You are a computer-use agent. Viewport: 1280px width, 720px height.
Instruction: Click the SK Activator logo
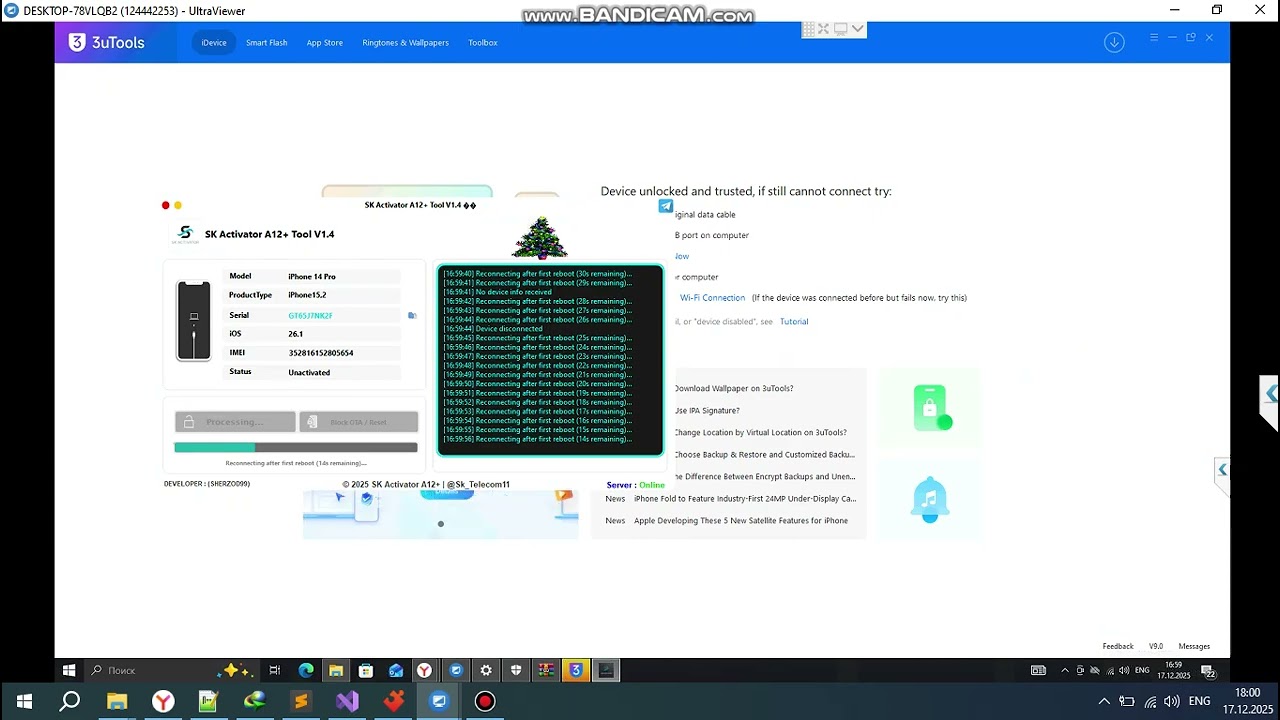coord(185,234)
